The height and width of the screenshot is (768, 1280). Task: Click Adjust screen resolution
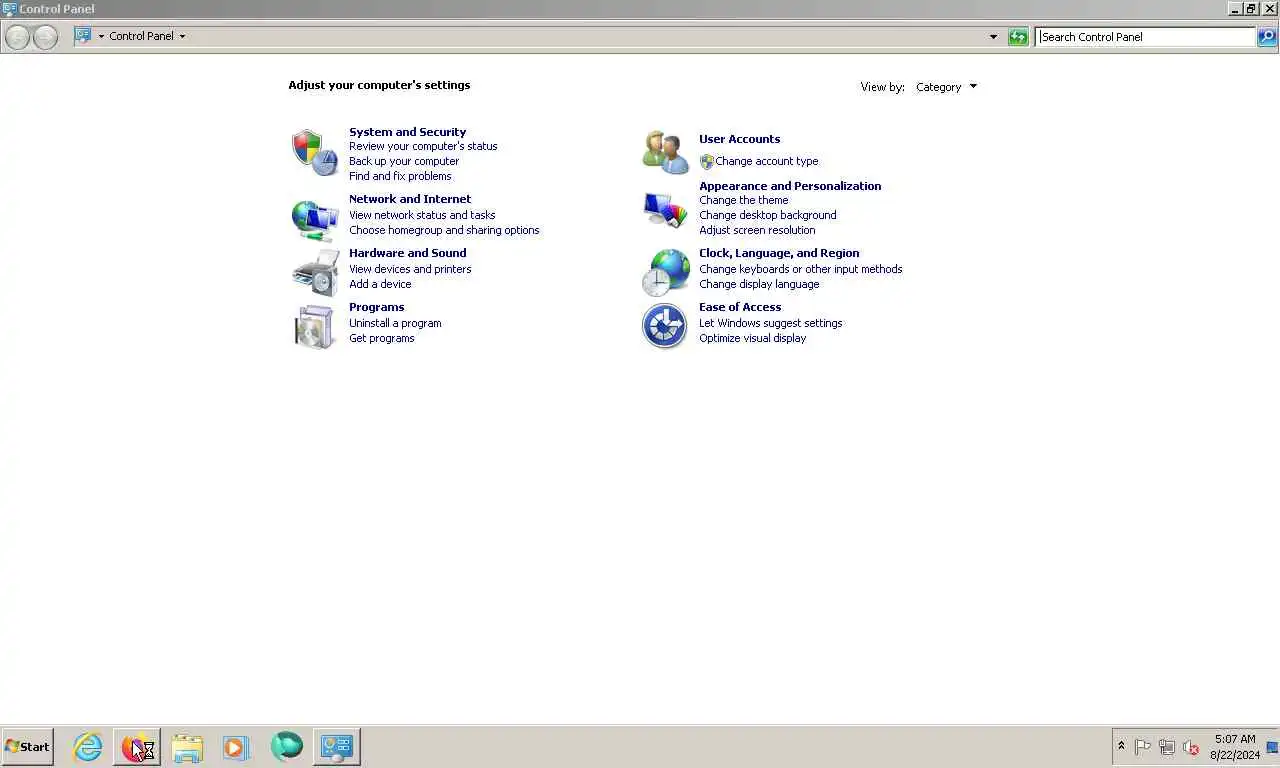(757, 230)
